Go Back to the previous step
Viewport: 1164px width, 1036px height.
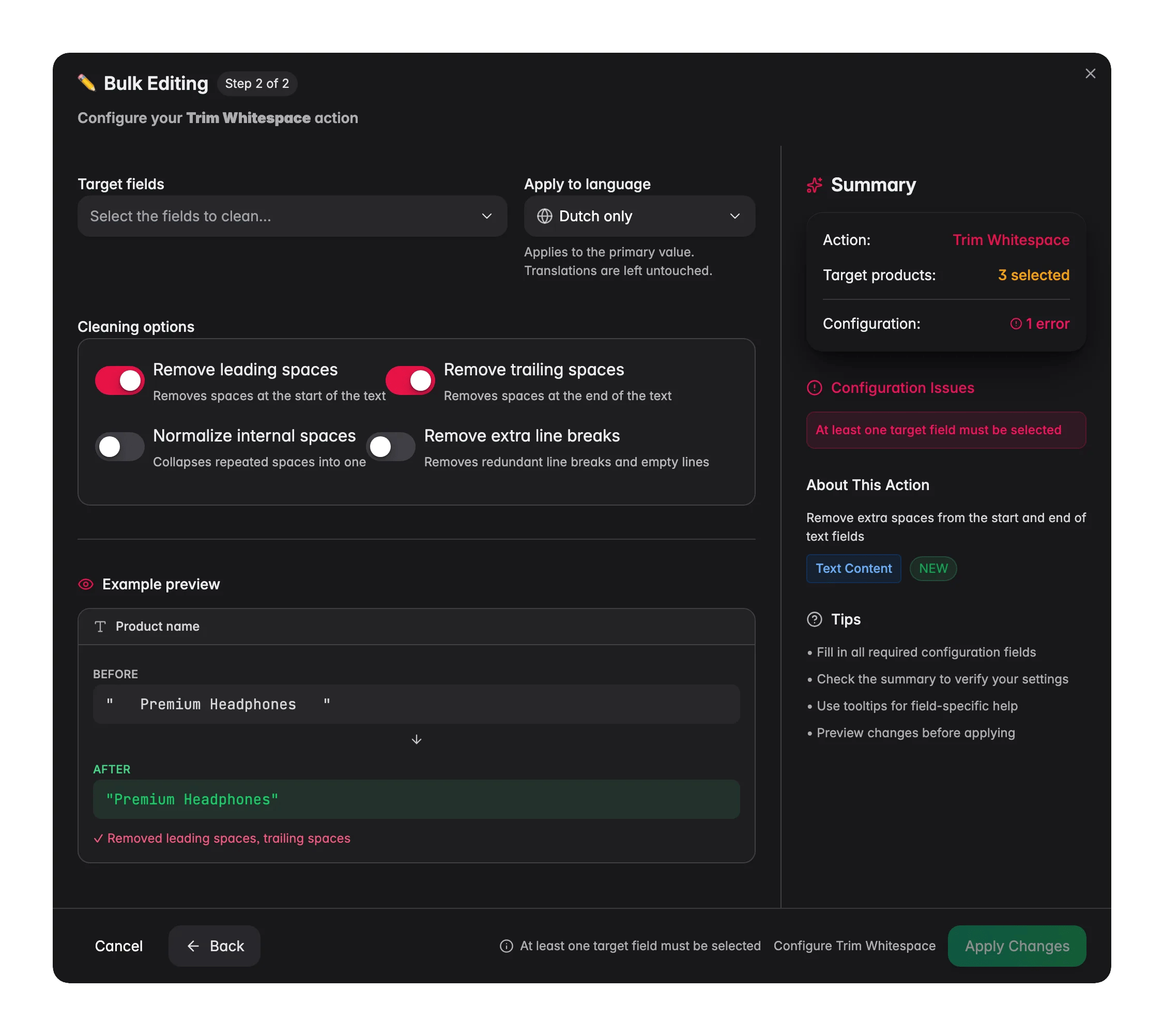(214, 946)
